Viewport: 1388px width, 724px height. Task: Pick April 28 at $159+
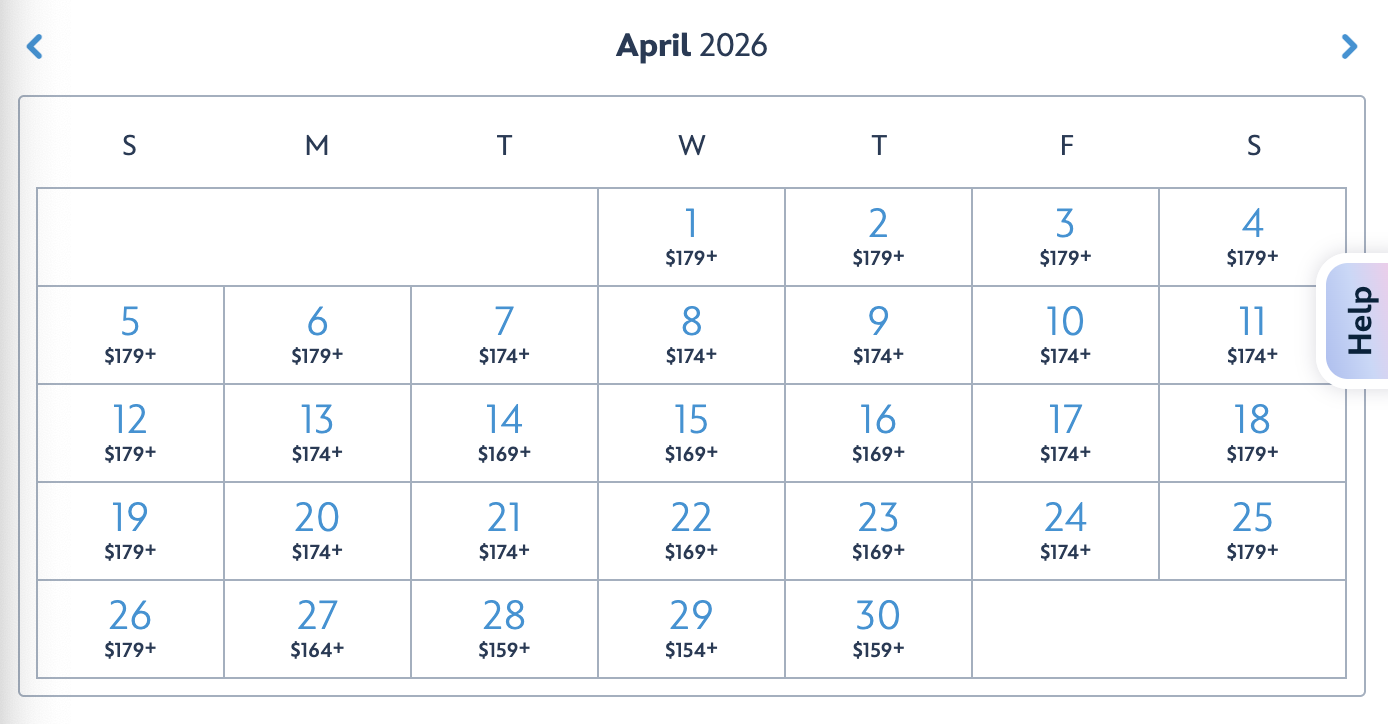[x=504, y=629]
